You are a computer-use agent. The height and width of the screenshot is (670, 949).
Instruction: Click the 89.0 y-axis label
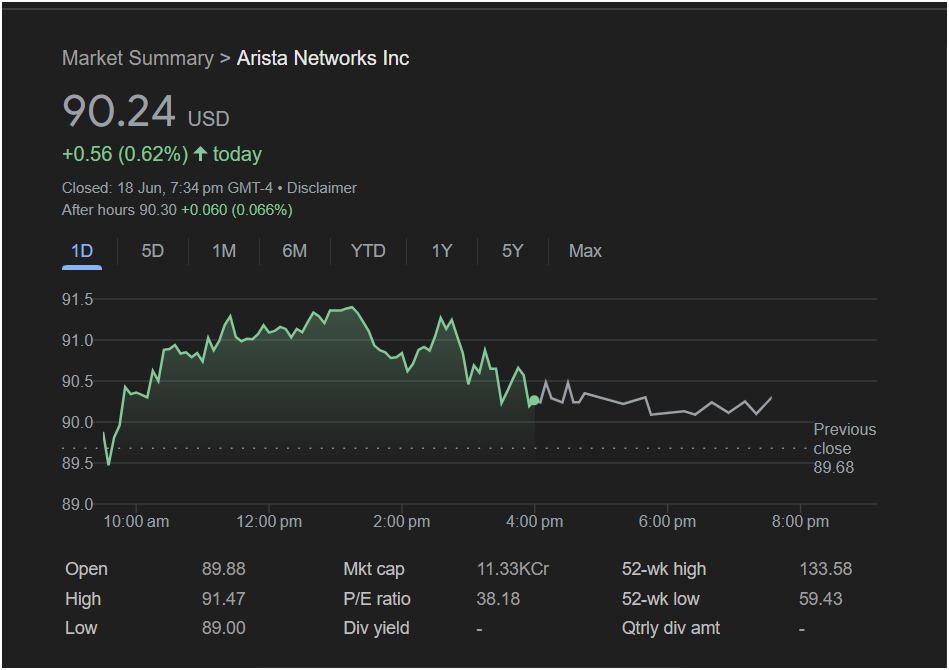point(77,504)
